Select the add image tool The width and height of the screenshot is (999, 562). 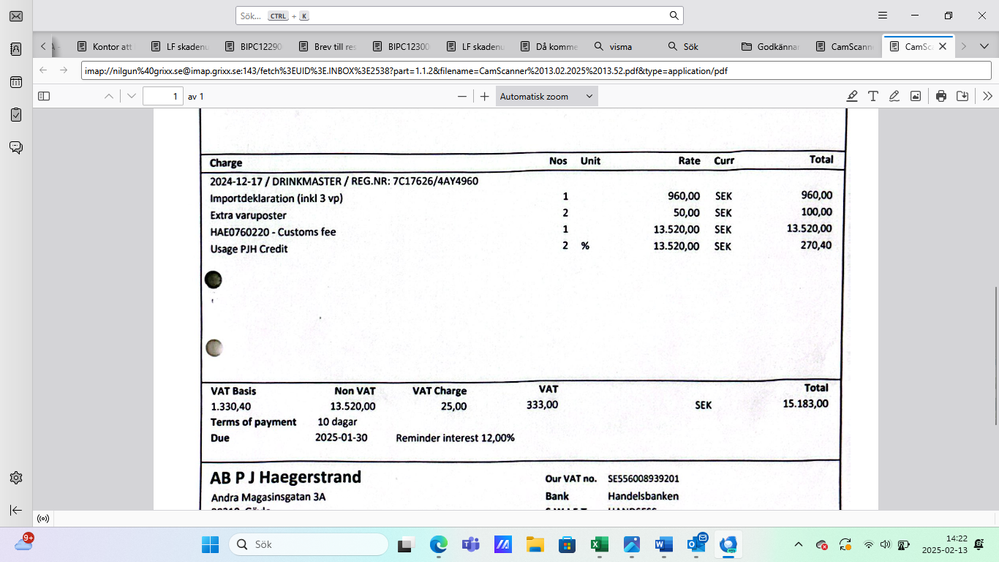click(x=915, y=96)
